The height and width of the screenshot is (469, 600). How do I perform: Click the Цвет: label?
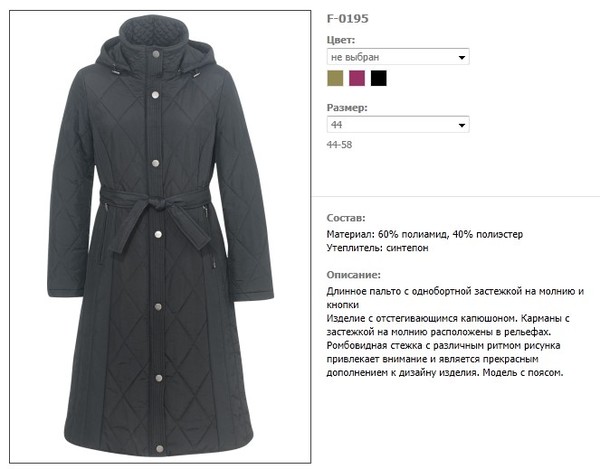pos(341,40)
